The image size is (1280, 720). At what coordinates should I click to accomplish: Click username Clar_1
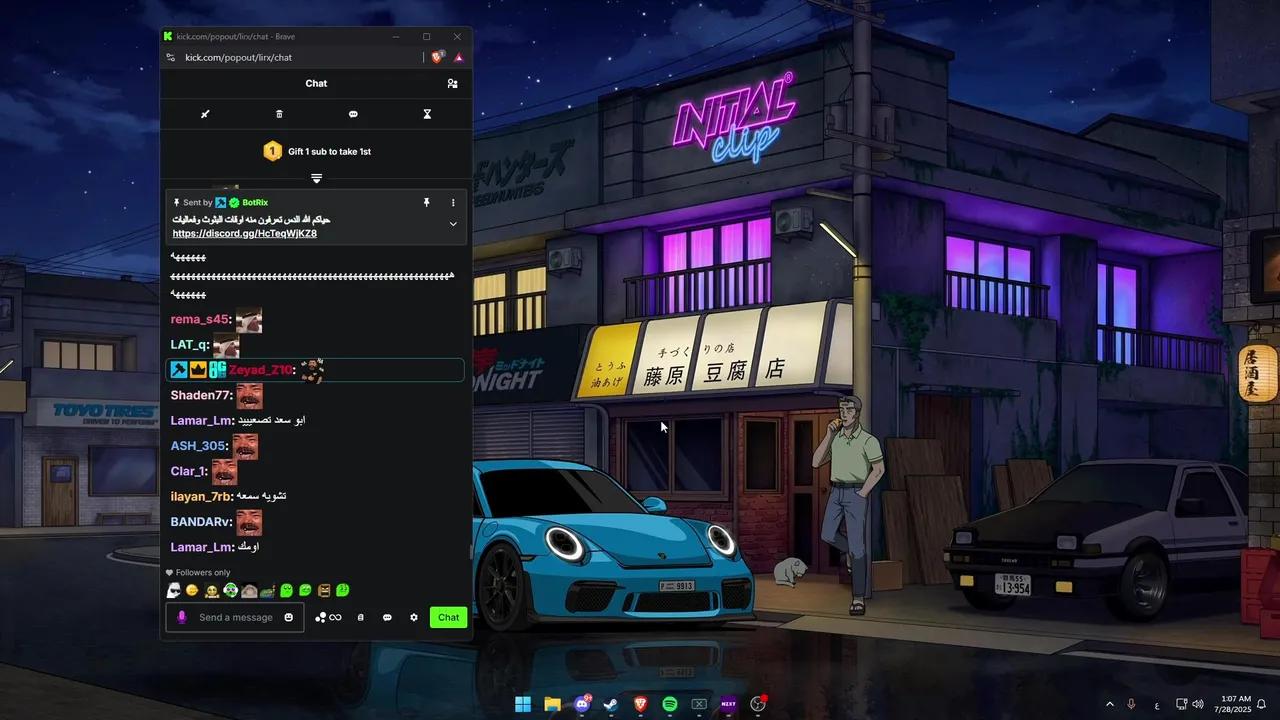(189, 471)
